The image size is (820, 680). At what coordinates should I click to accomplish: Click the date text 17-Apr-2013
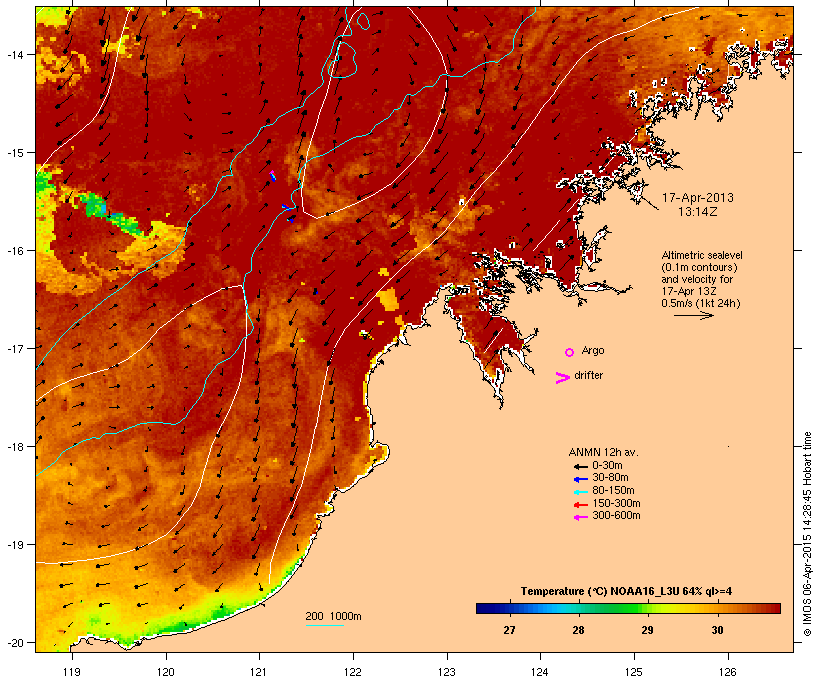pyautogui.click(x=698, y=198)
